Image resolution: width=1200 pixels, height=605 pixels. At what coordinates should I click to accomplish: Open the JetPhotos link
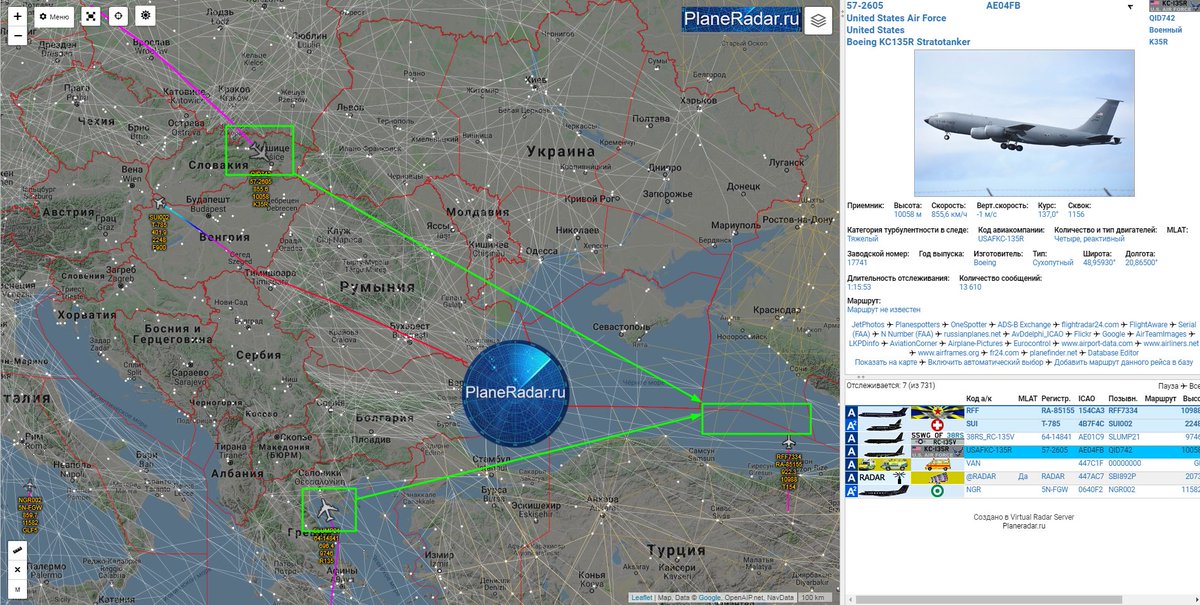pos(868,325)
